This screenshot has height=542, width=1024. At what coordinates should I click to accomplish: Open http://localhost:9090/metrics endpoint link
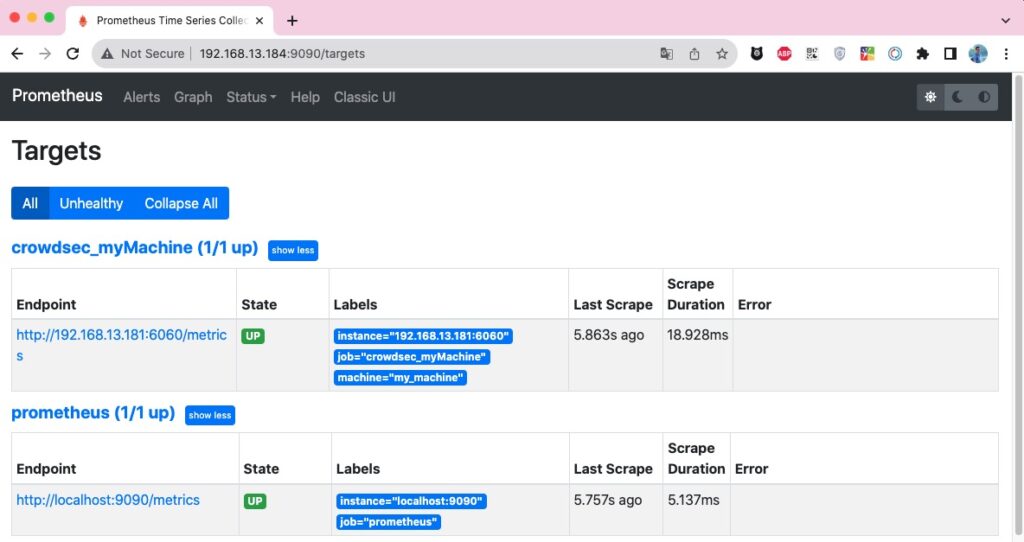(x=108, y=500)
